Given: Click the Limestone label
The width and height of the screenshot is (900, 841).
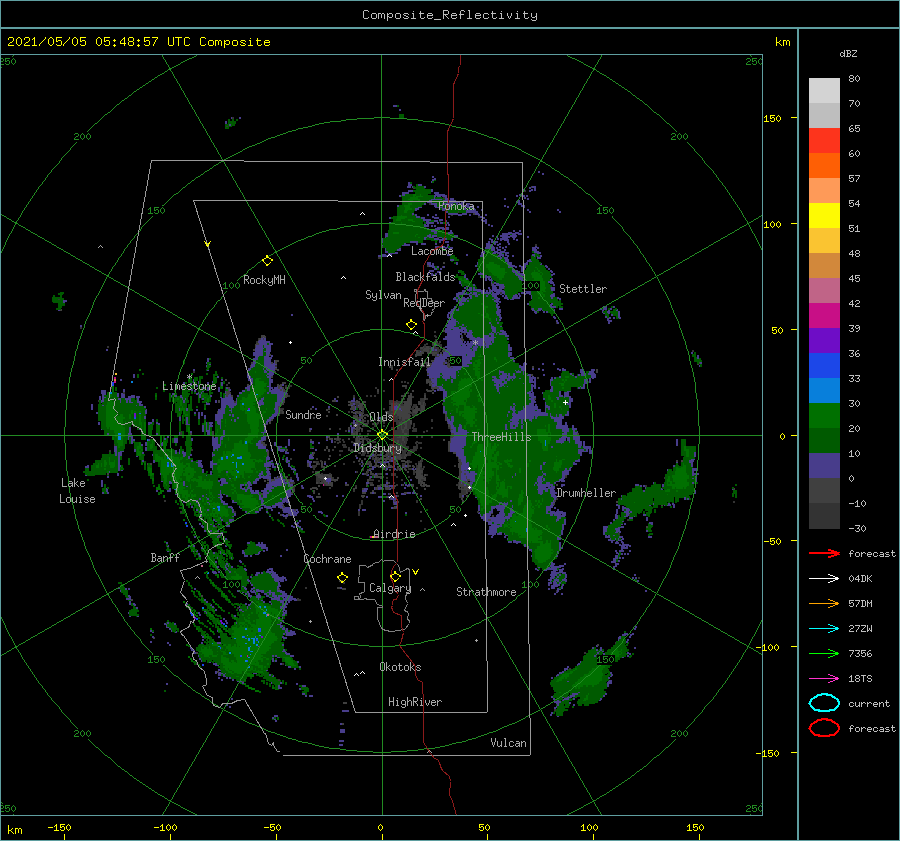Looking at the screenshot, I should click(189, 386).
